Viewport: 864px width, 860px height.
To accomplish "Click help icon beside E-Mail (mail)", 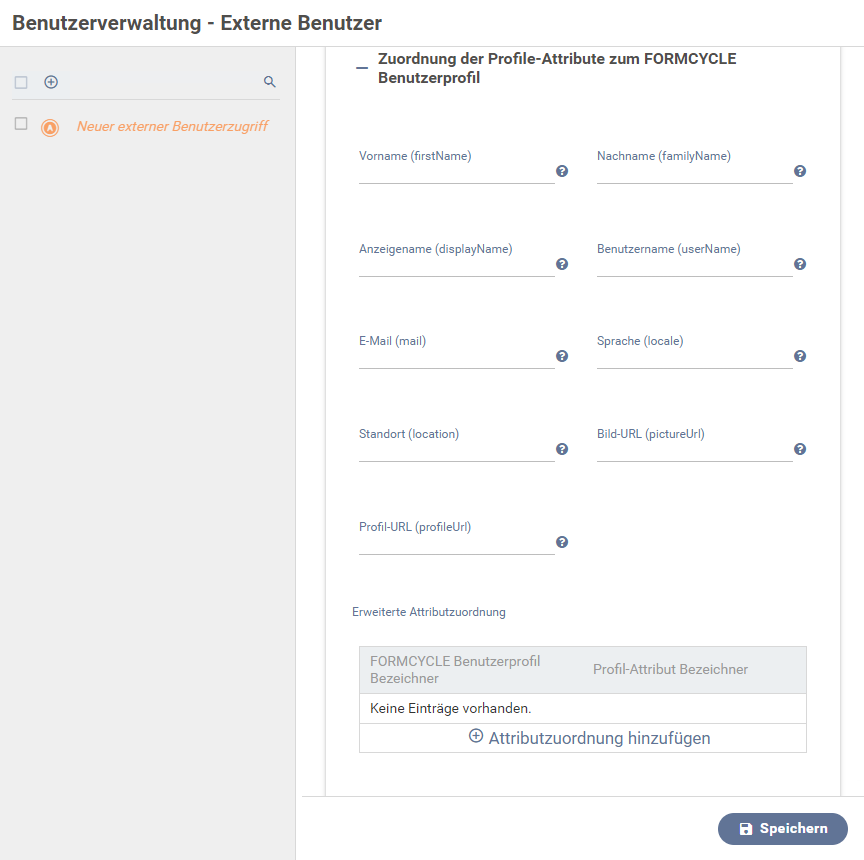I will (561, 356).
